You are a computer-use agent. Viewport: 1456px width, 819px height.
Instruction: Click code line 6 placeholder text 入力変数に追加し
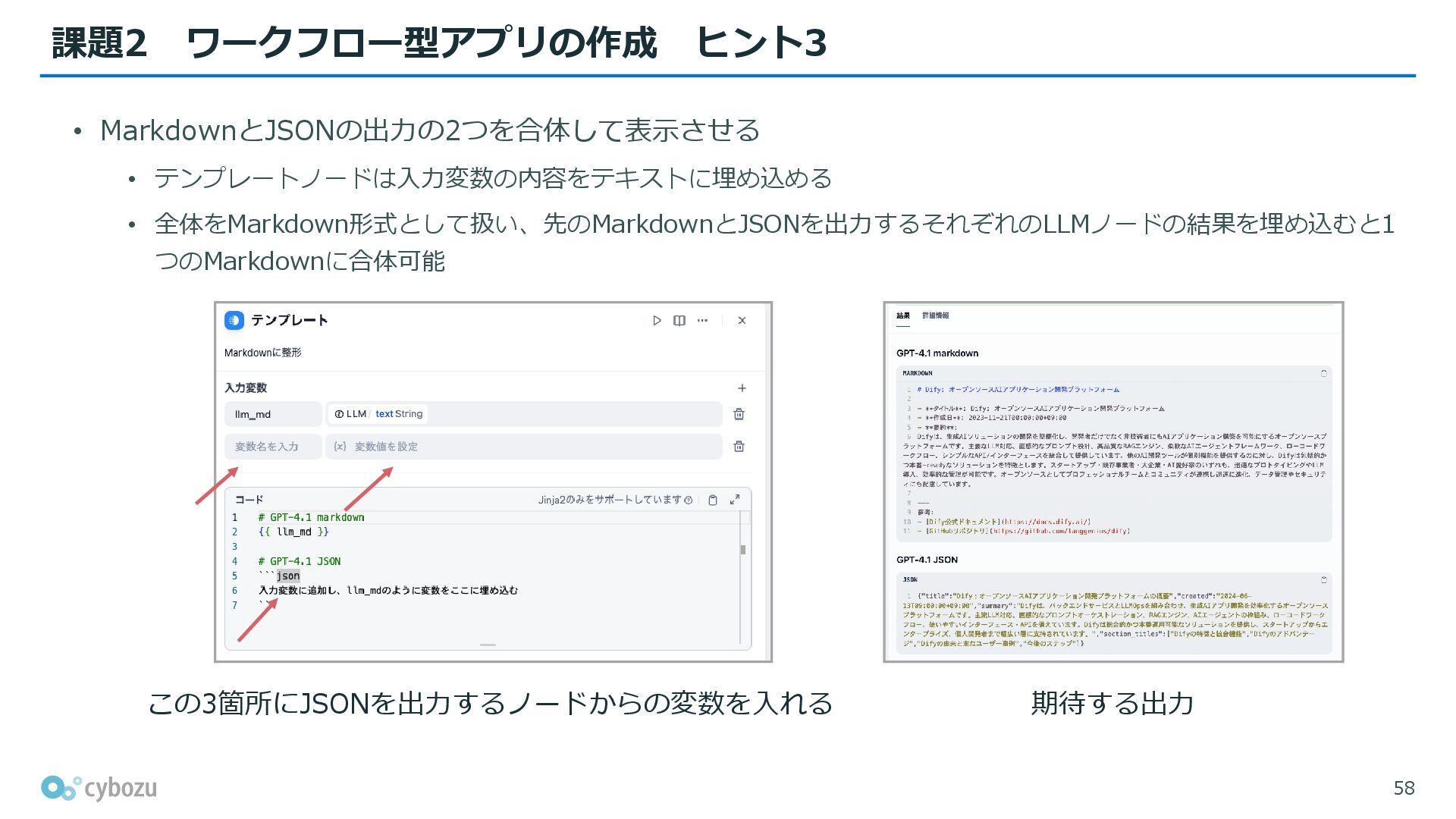388,590
